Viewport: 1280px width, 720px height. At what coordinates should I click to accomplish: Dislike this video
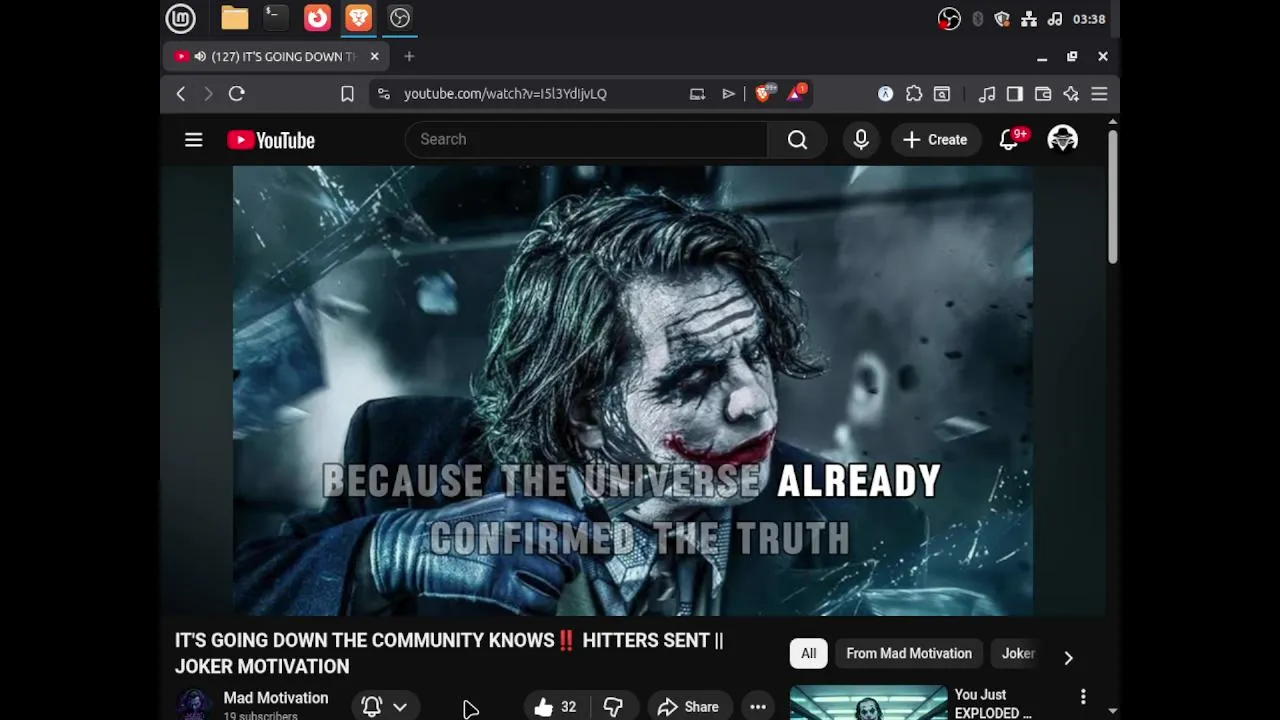[x=613, y=707]
